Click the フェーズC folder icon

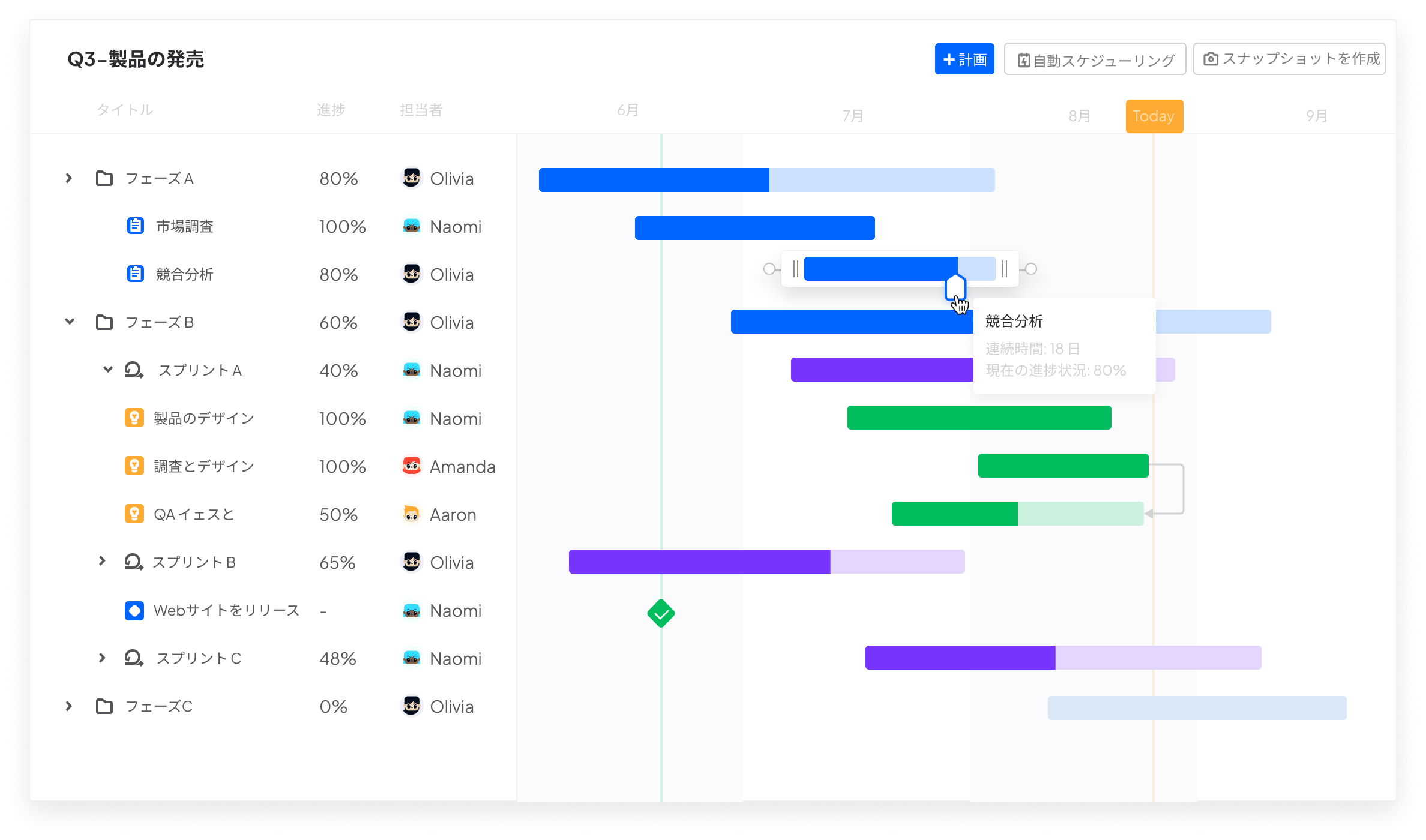coord(104,706)
